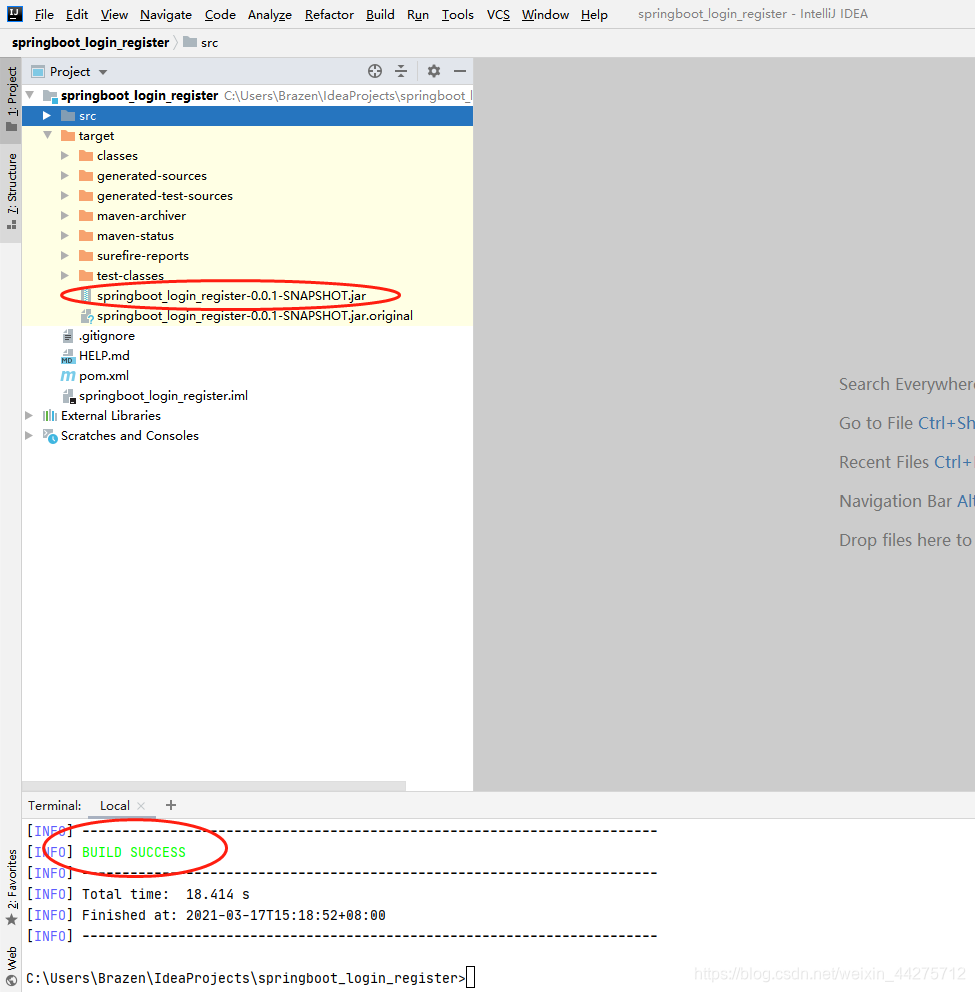
Task: Click the .gitignore file icon
Action: click(x=68, y=336)
